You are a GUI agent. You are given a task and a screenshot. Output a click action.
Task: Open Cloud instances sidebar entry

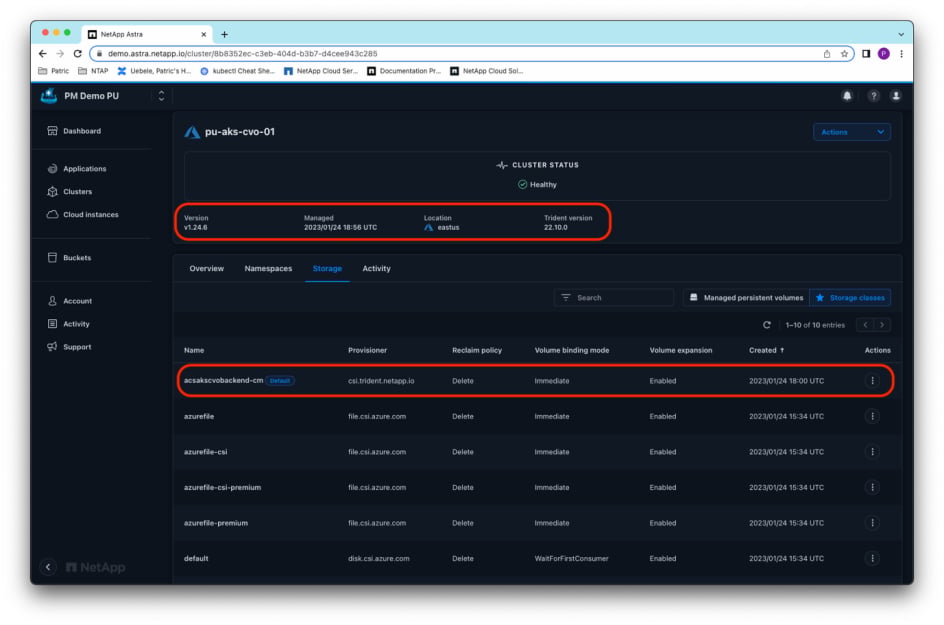82,214
